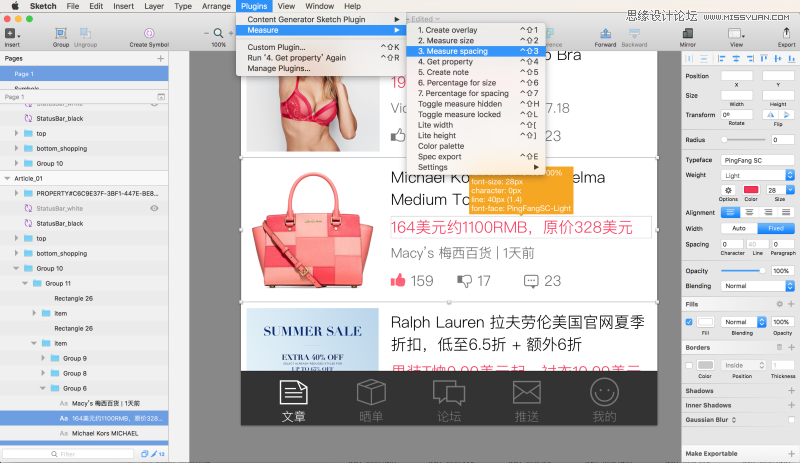
Task: Collapse the Group 11 folder
Action: (x=25, y=283)
